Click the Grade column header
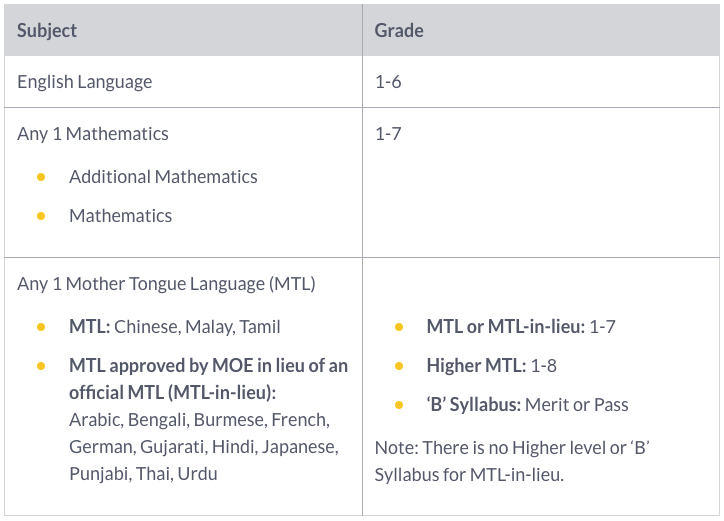724x521 pixels. tap(399, 30)
